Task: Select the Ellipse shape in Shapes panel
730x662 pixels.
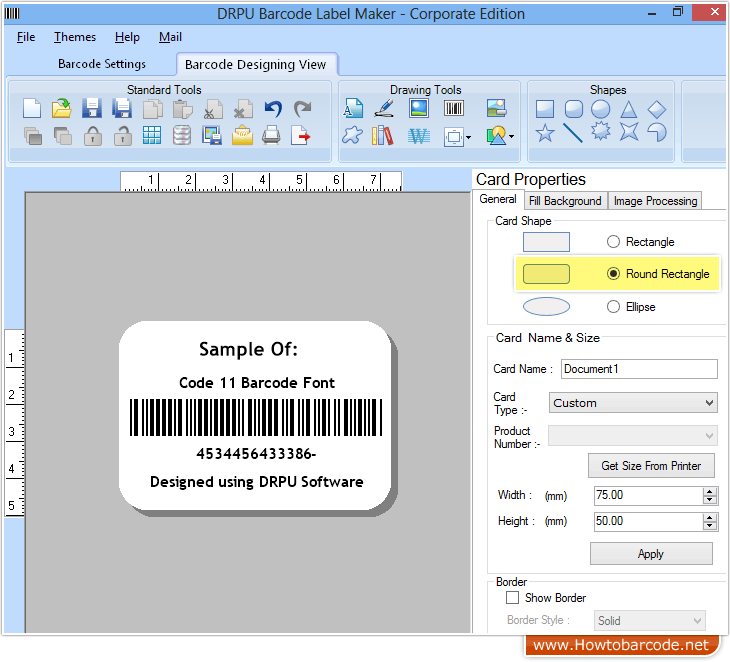Action: [601, 109]
